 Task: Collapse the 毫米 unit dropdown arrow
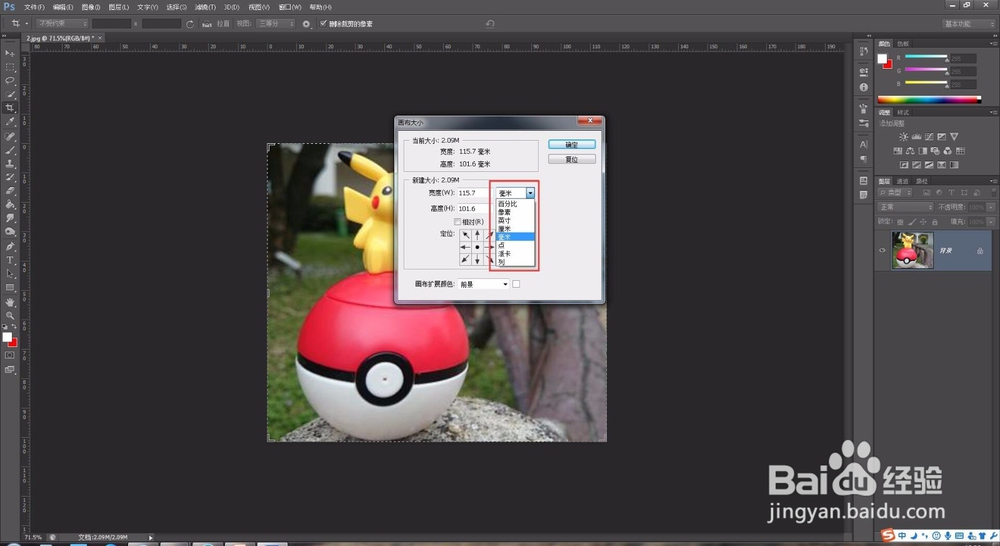[x=530, y=193]
